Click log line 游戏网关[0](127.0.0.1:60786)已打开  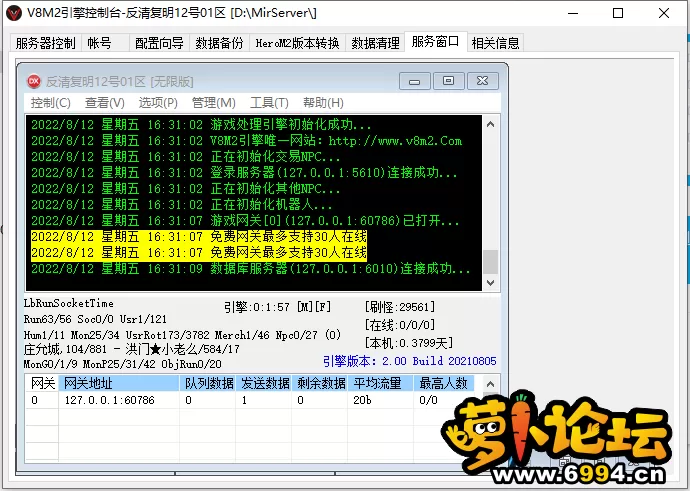coord(246,220)
